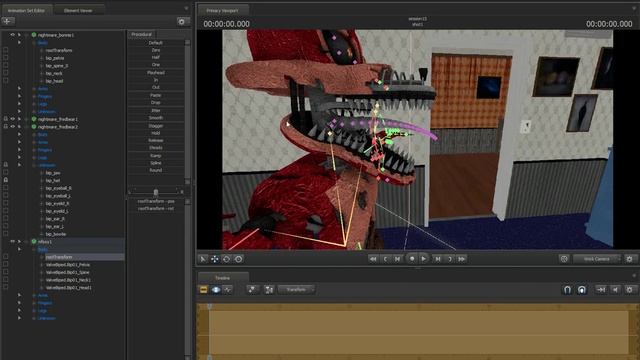Toggle the first magnet snap icon
The width and height of the screenshot is (640, 360).
click(x=567, y=289)
